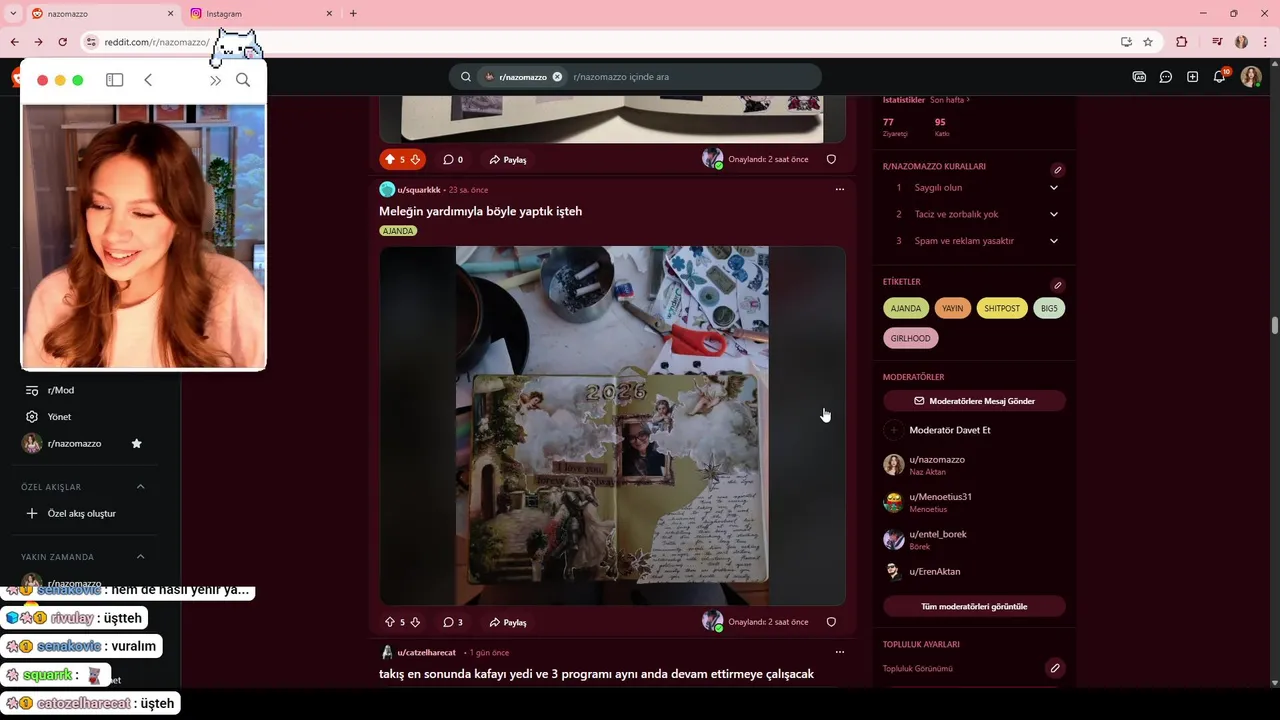The image size is (1280, 720).
Task: Open more options menu for squarkkk post
Action: click(840, 189)
